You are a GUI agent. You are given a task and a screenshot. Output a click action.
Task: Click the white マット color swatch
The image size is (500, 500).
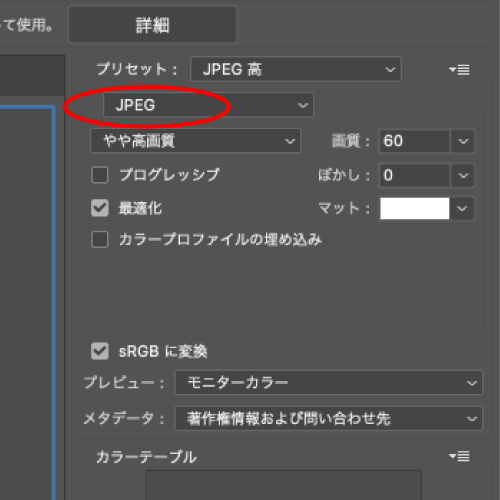(414, 209)
